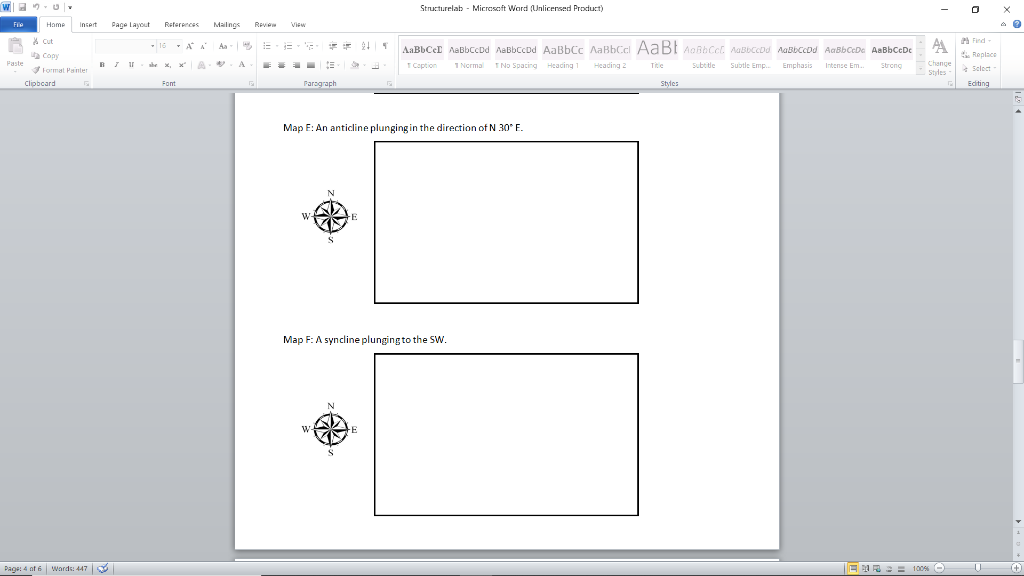Screen dimensions: 1024x576
Task: Click the zoom out minus control
Action: [939, 568]
